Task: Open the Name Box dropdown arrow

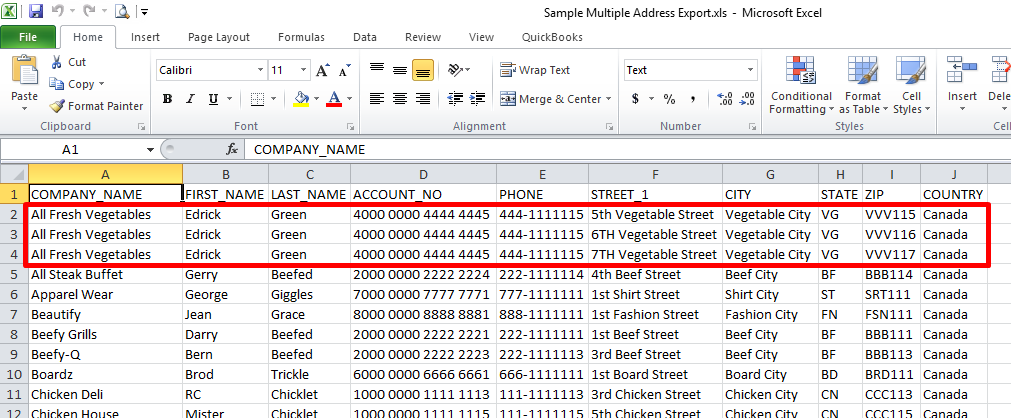Action: tap(150, 149)
